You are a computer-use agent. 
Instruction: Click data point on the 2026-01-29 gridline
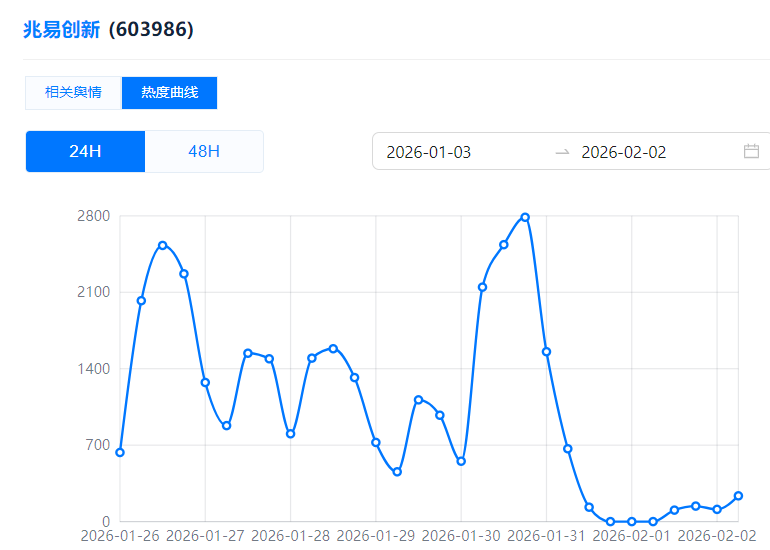pos(376,442)
